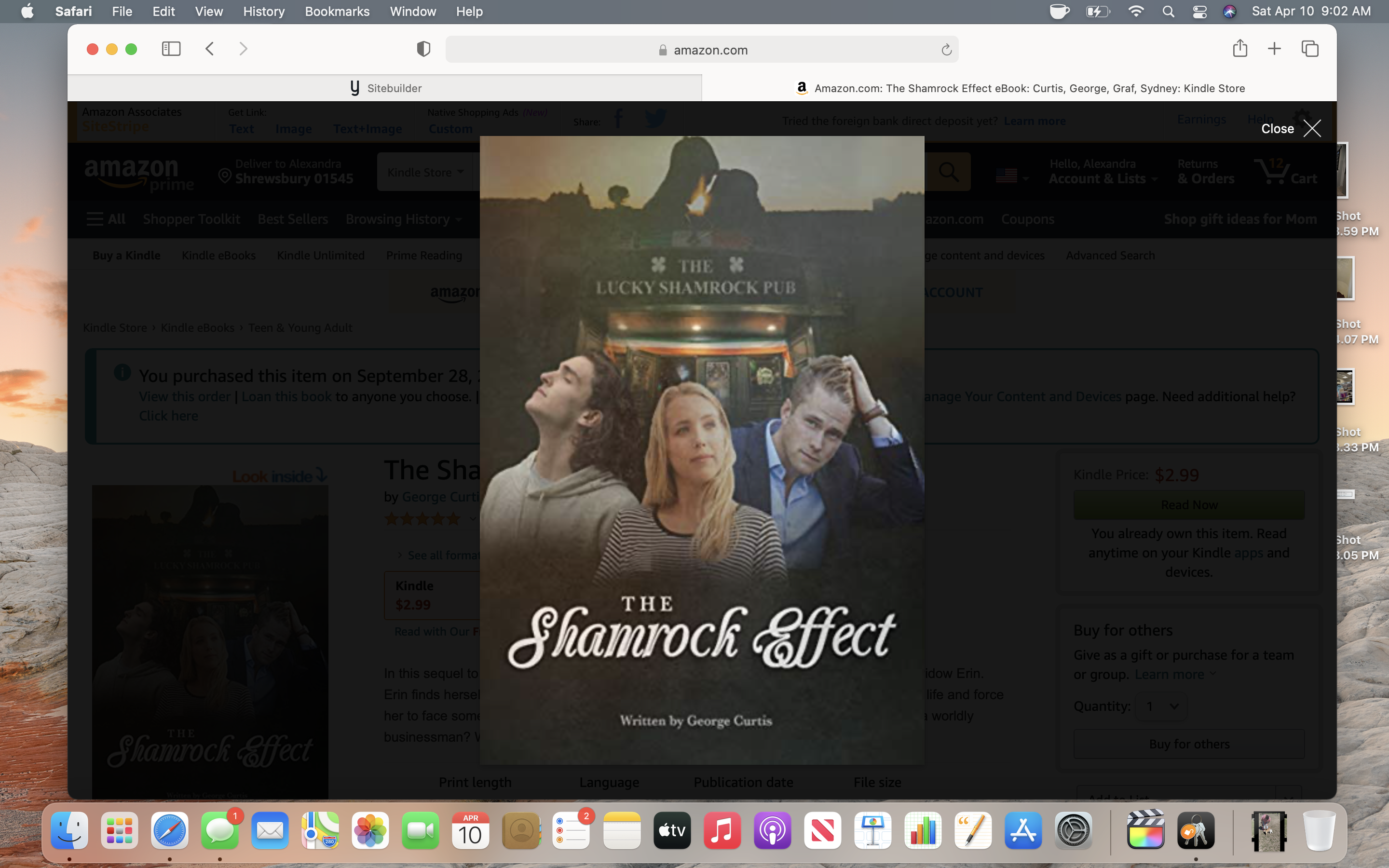This screenshot has height=868, width=1389.
Task: Open Reminders from the Dock
Action: point(571,830)
